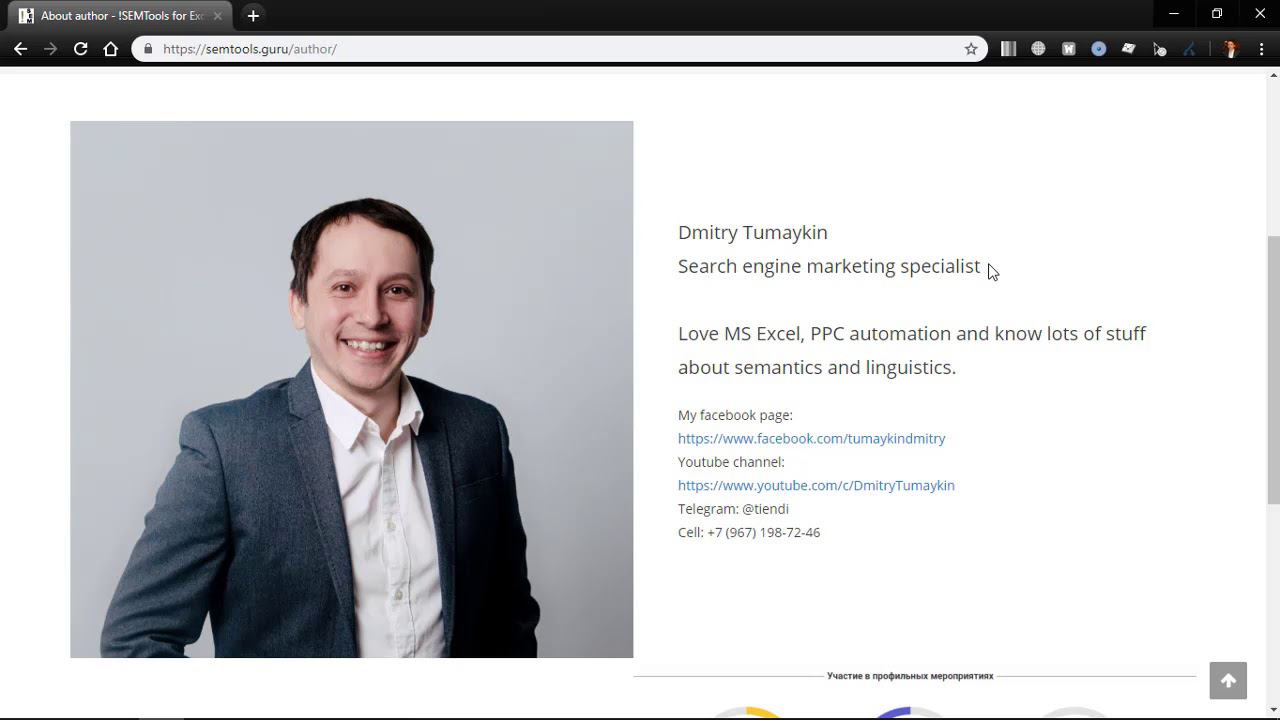Open the Chrome three-dot menu
The width and height of the screenshot is (1280, 720).
click(x=1261, y=48)
